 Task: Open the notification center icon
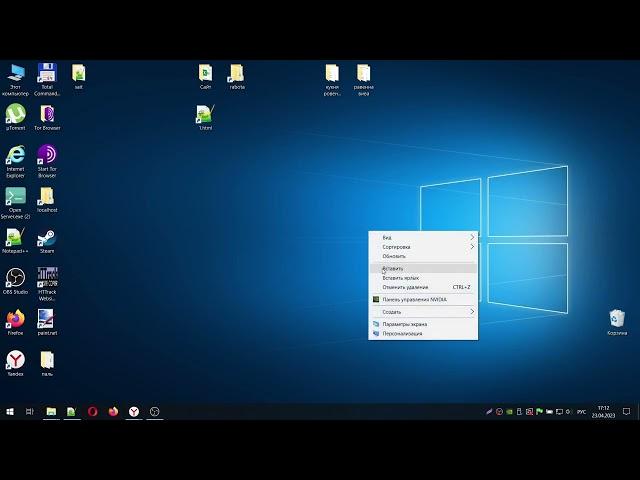coord(627,411)
